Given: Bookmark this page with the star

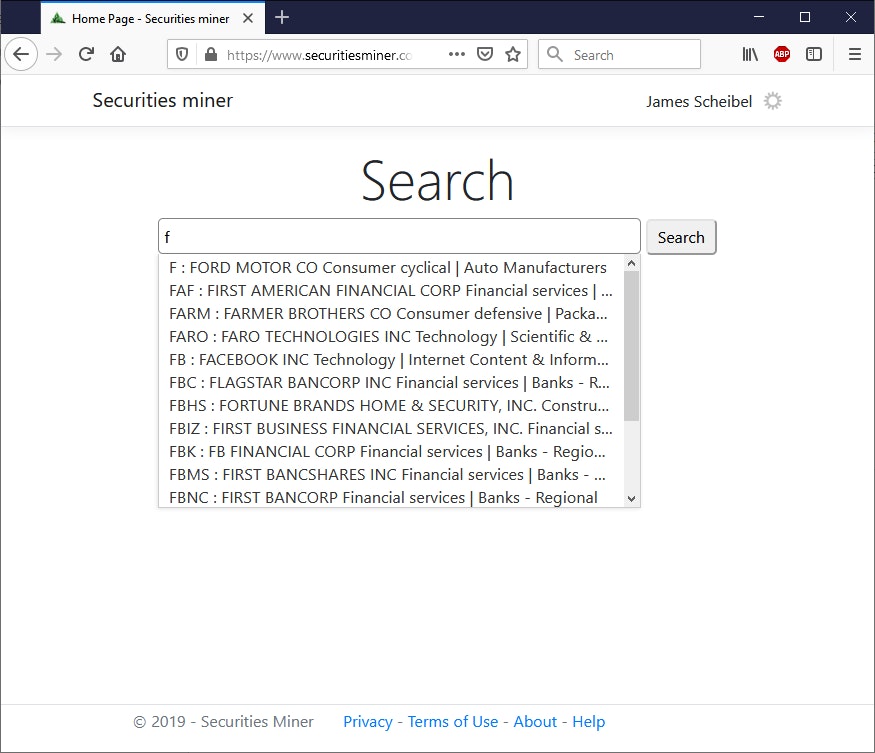Looking at the screenshot, I should tap(513, 54).
